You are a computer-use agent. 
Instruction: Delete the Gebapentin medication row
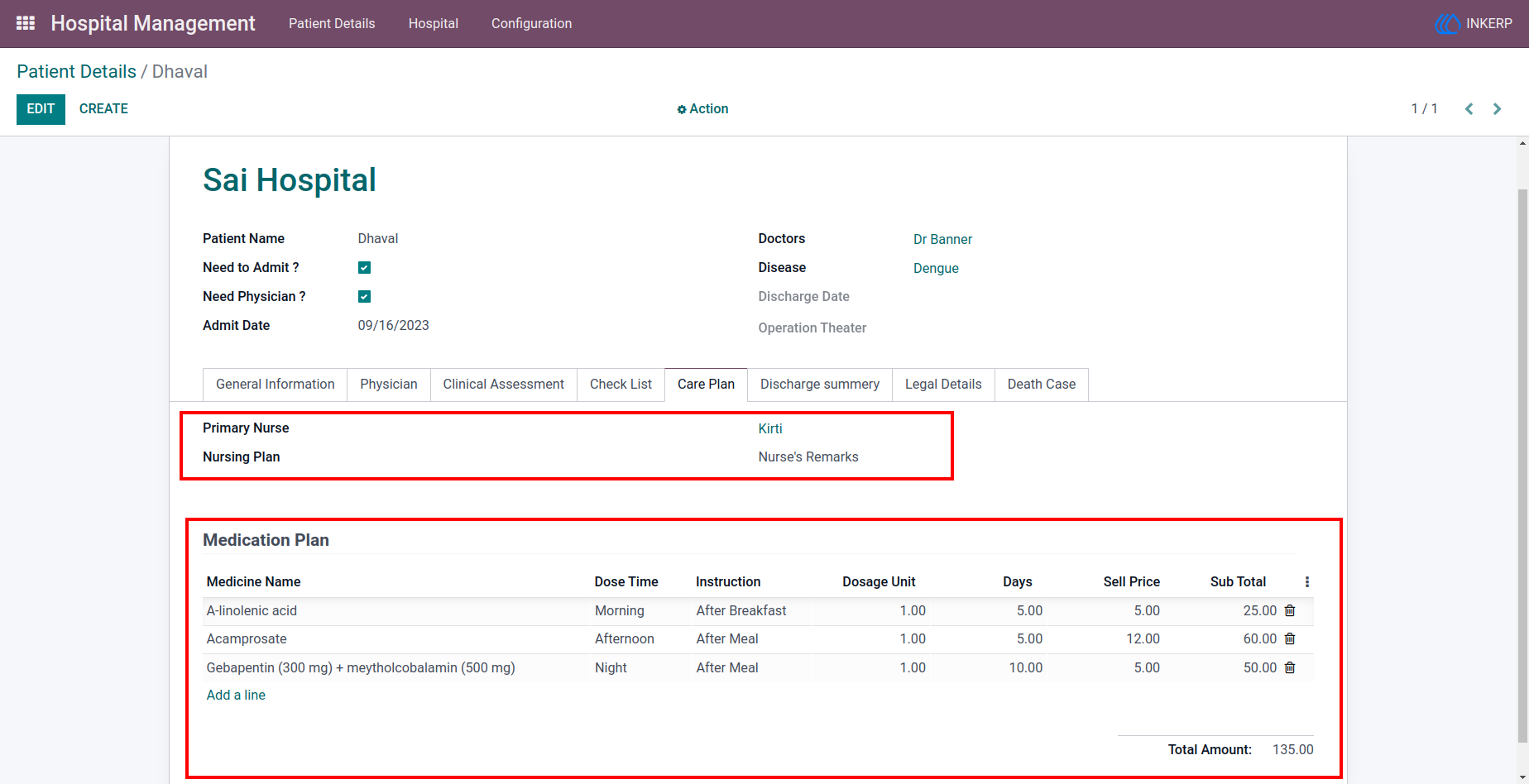(1290, 667)
